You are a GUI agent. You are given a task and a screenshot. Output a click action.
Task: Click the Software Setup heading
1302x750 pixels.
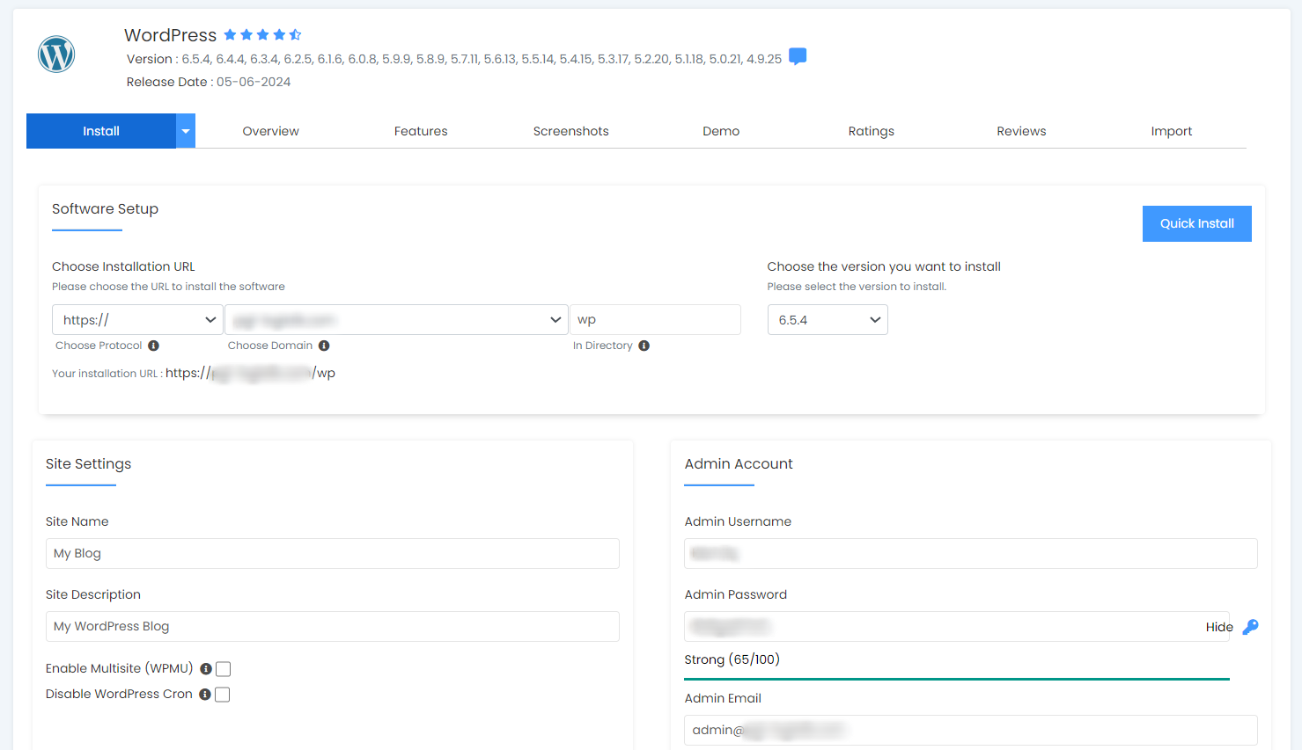[105, 209]
